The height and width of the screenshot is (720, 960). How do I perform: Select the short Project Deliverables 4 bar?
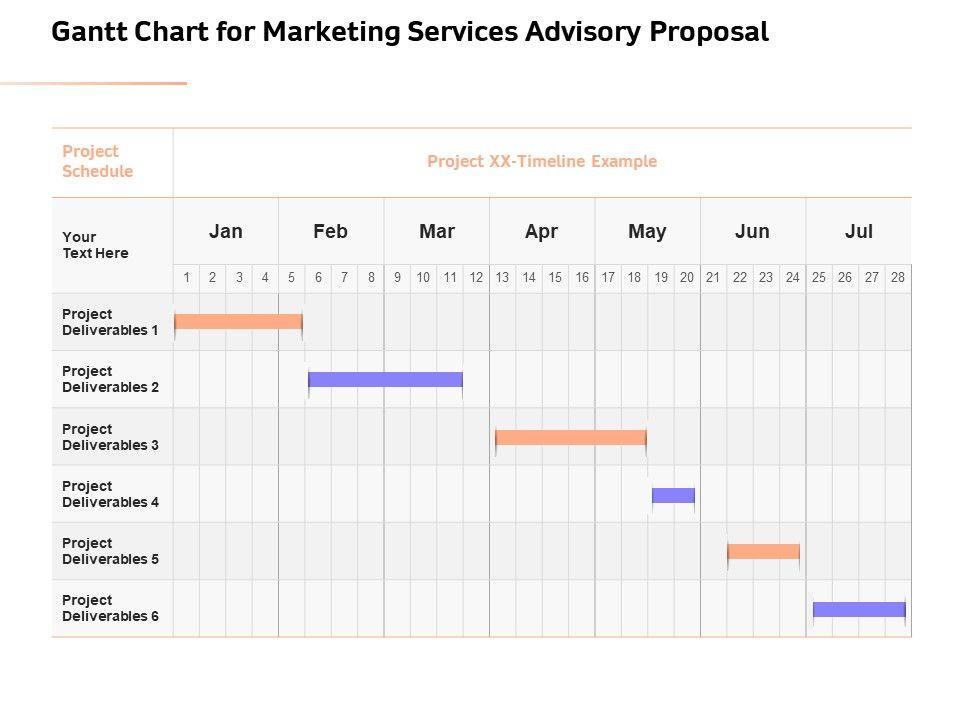pos(673,495)
